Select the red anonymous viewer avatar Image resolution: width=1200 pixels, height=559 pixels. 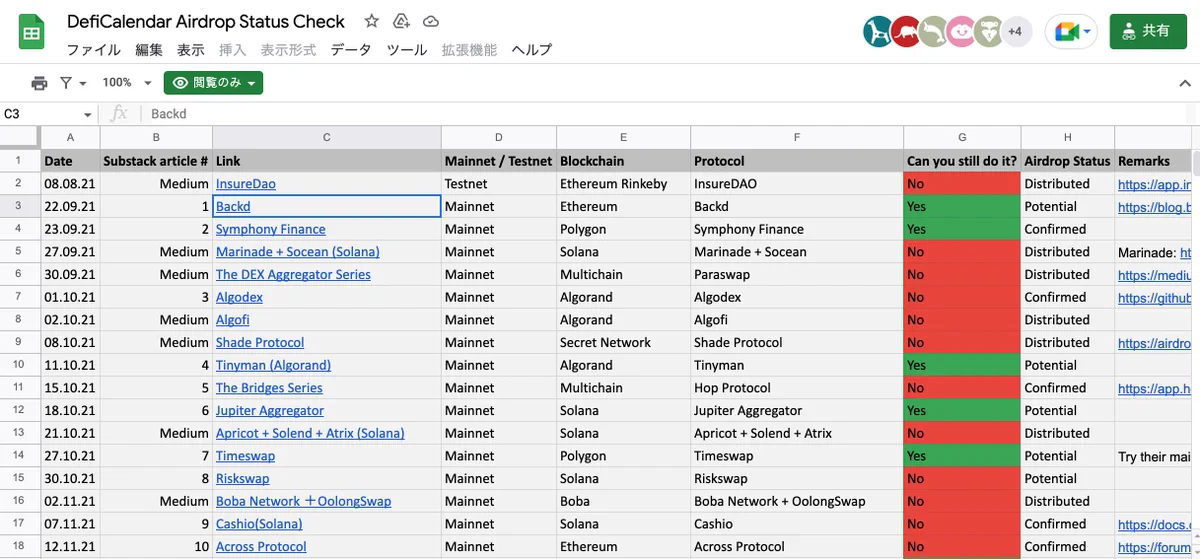pos(906,32)
